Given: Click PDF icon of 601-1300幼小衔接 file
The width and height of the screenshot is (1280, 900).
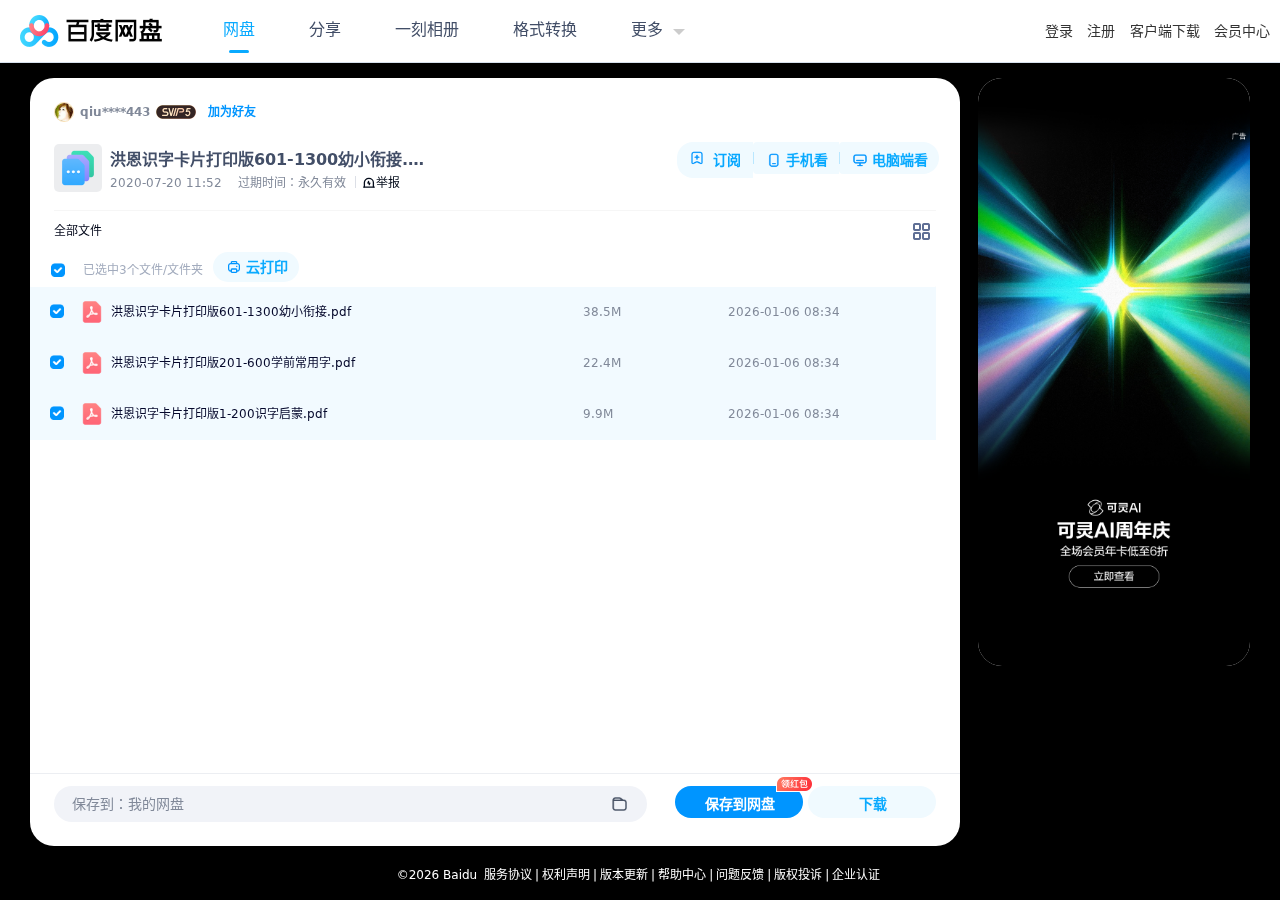Looking at the screenshot, I should (x=92, y=312).
